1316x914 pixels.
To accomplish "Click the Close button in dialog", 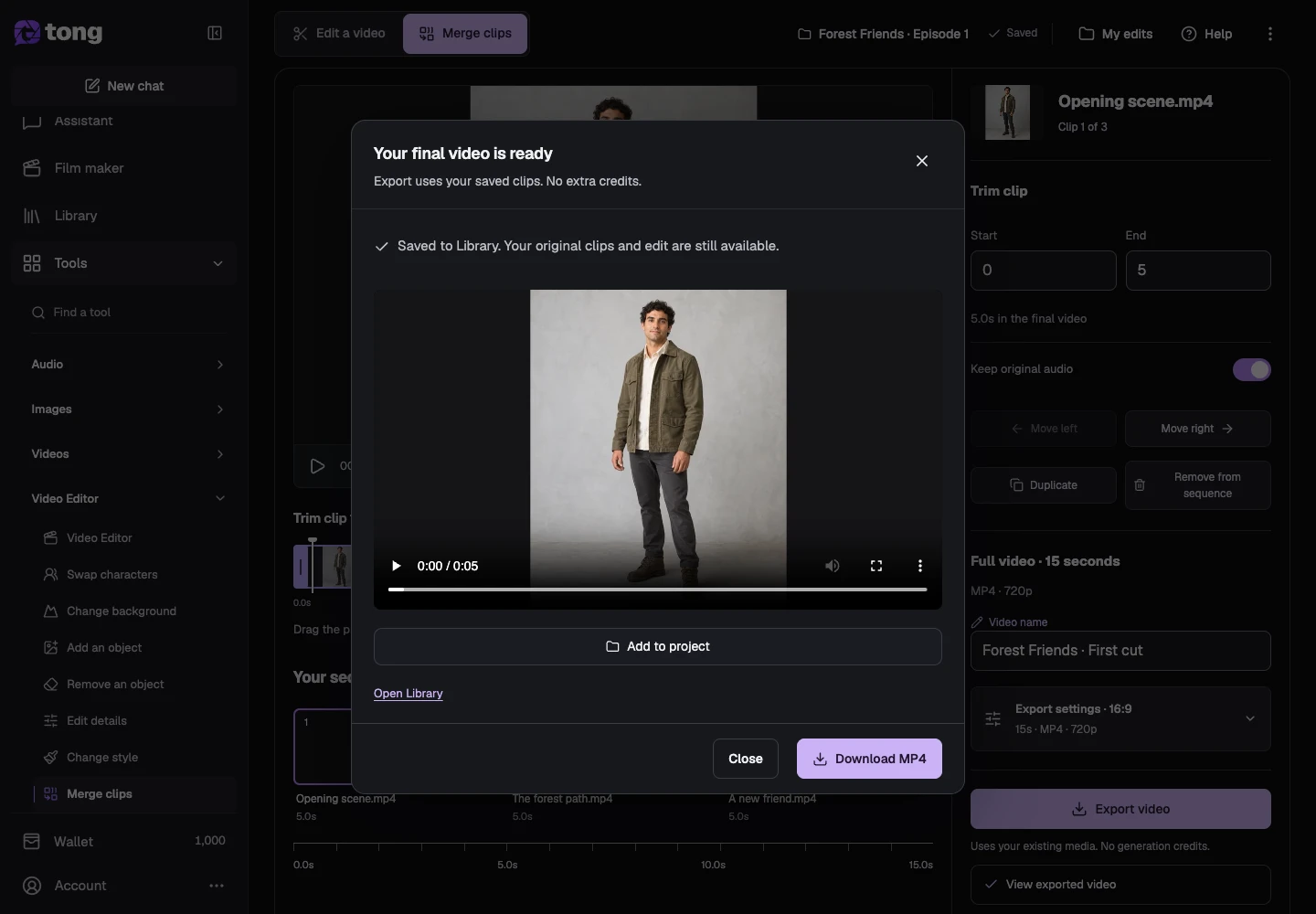I will 746,759.
